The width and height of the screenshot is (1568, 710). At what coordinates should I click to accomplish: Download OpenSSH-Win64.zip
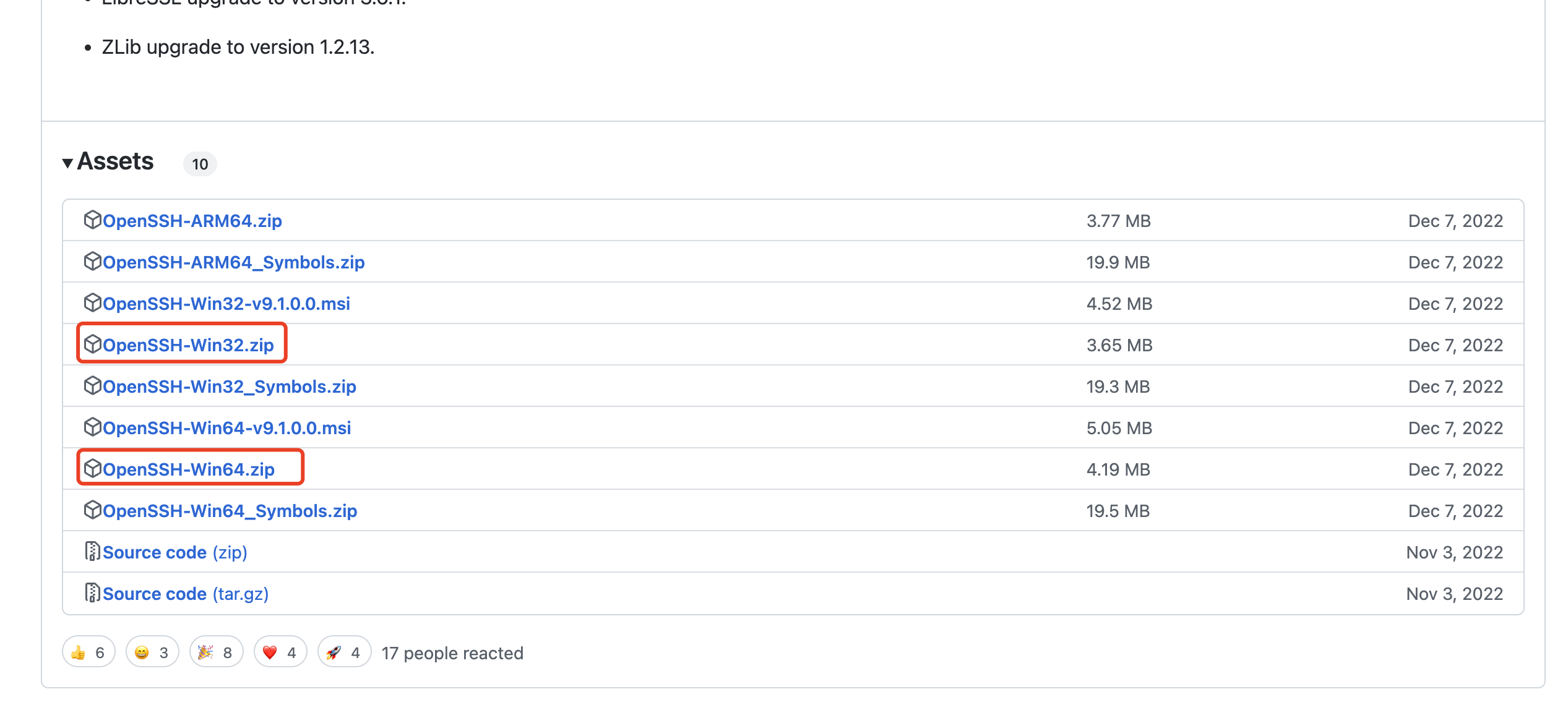[x=189, y=469]
